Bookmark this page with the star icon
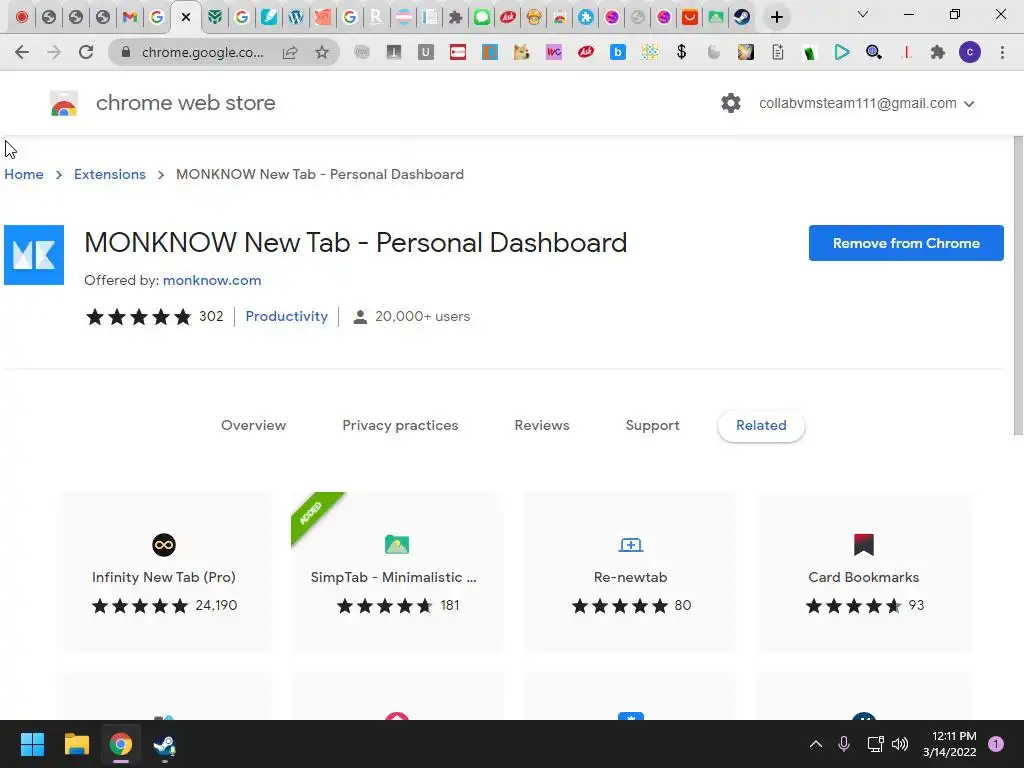This screenshot has height=768, width=1024. click(x=321, y=52)
